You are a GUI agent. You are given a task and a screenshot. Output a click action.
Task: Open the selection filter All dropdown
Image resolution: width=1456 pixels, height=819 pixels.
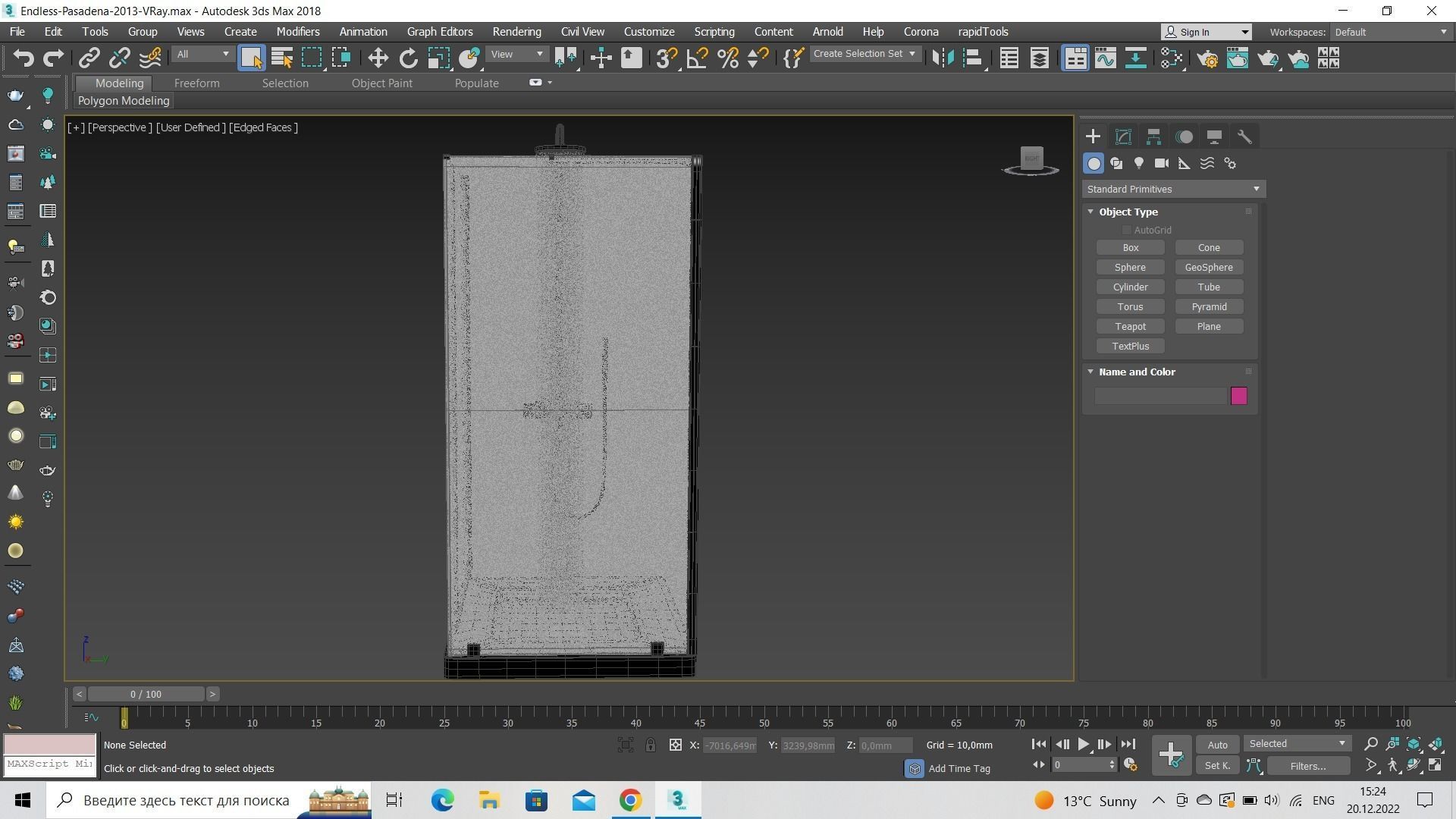(x=202, y=55)
